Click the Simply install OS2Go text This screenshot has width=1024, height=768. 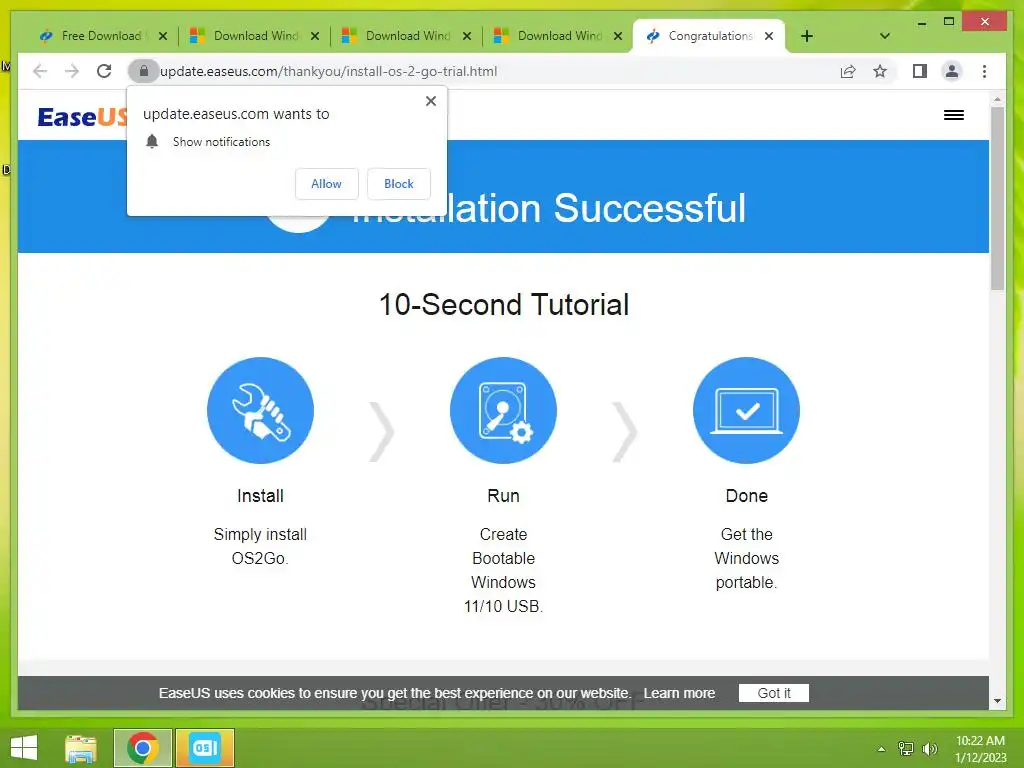click(x=261, y=546)
